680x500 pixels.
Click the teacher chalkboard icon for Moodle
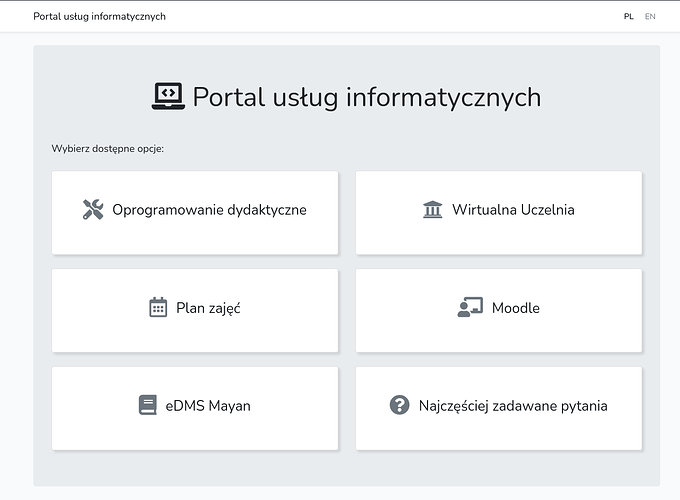(470, 307)
